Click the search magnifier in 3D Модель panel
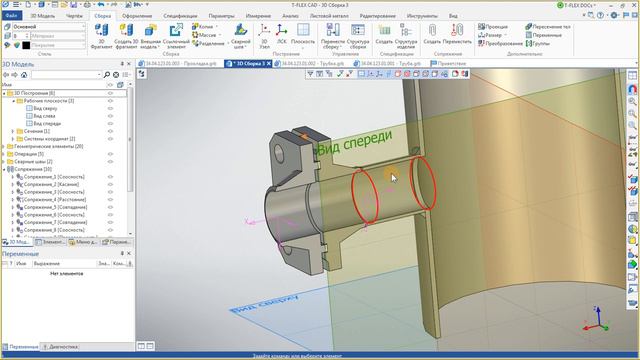 coord(107,75)
